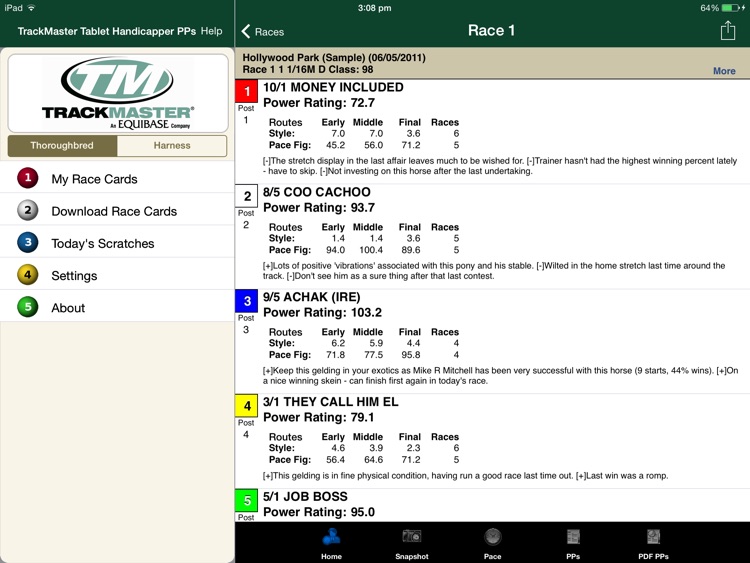Tap the silver number 2 ball icon
Screen dimensions: 750x563
[28, 210]
